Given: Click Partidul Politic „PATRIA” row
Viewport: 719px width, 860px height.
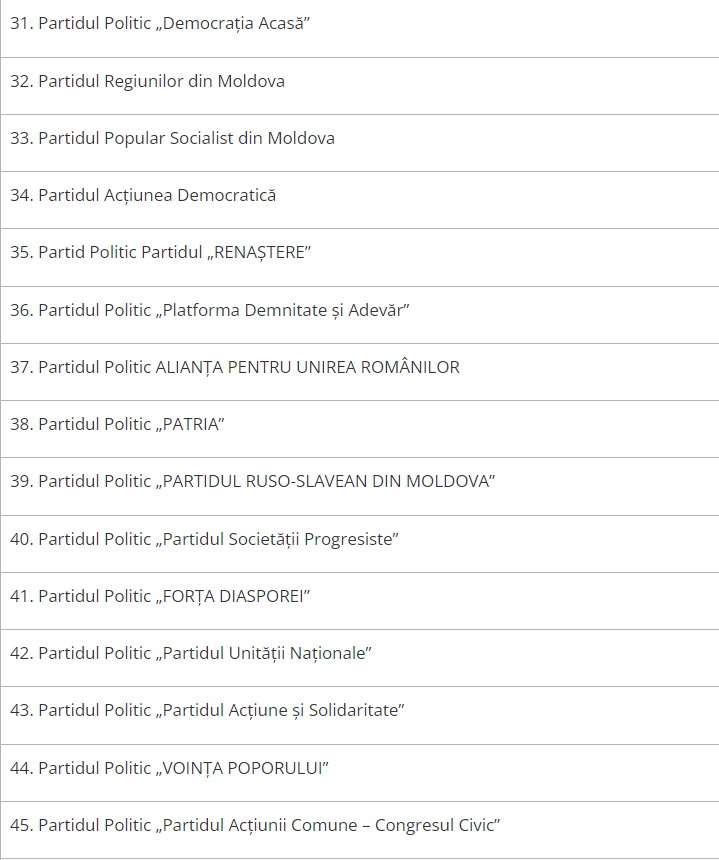Looking at the screenshot, I should [x=360, y=429].
